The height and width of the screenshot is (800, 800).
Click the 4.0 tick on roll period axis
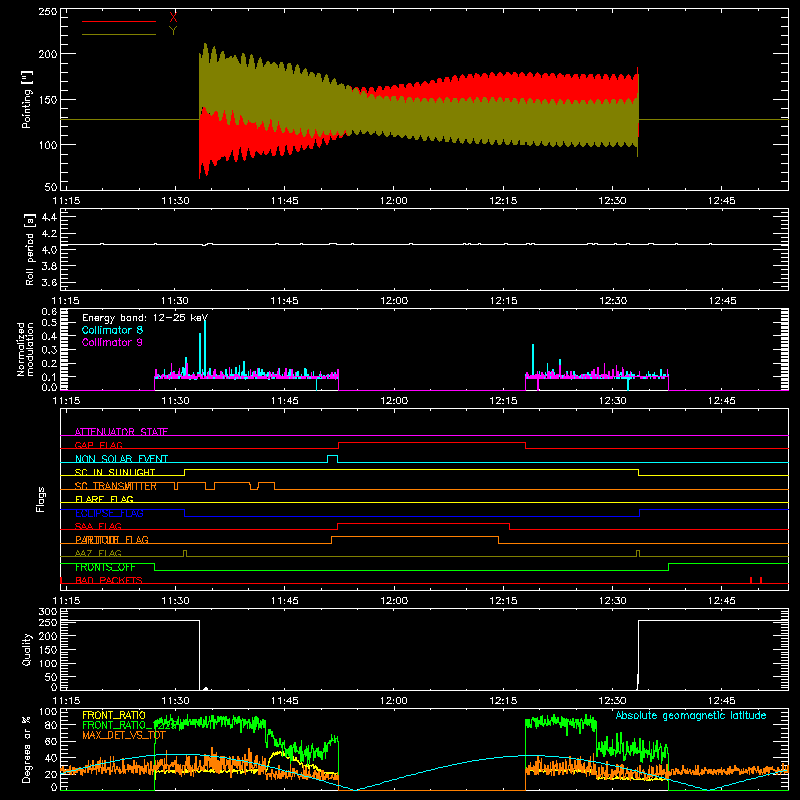(x=48, y=249)
